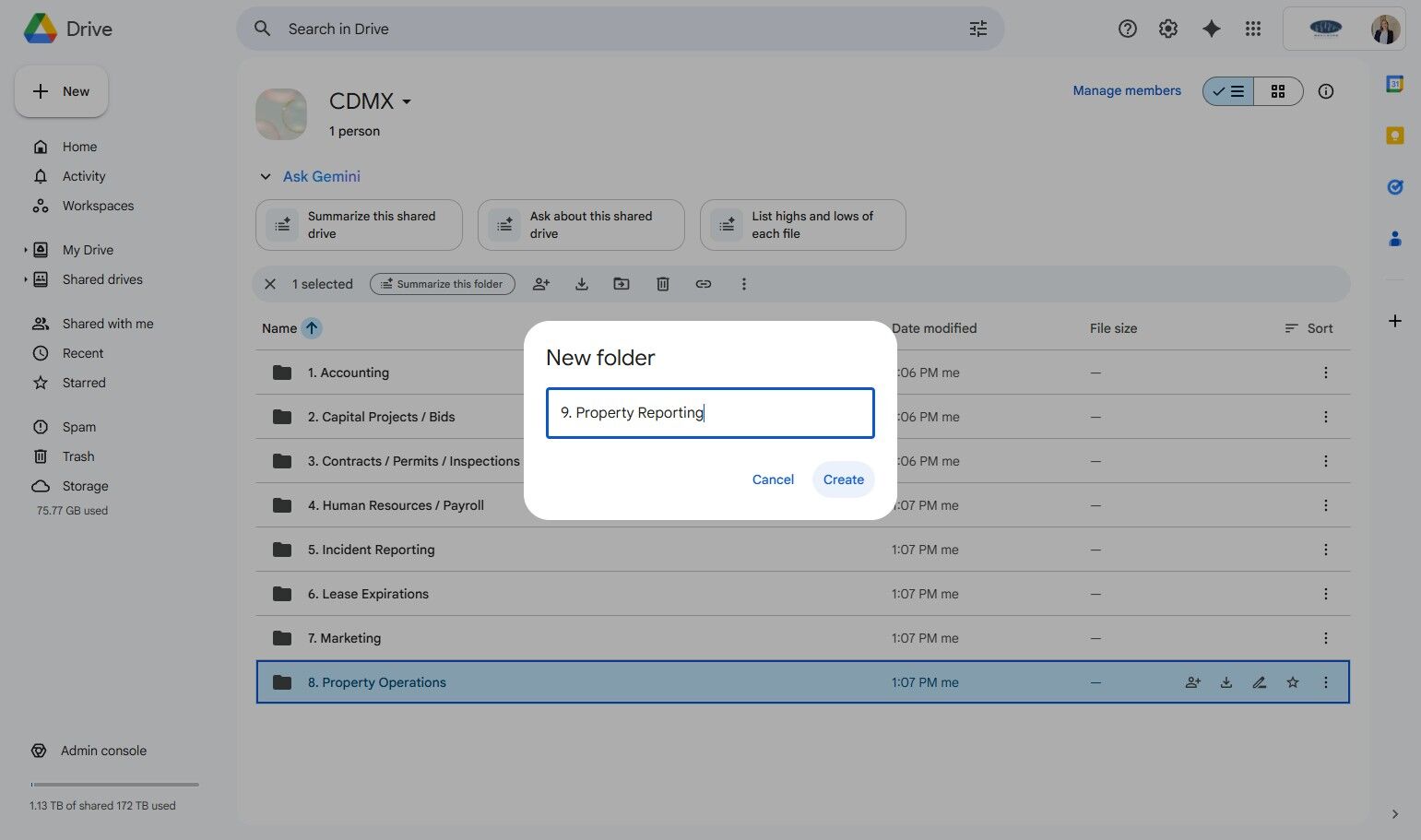Open the Sort options menu
Screen dimensions: 1421x840
pyautogui.click(x=1309, y=328)
